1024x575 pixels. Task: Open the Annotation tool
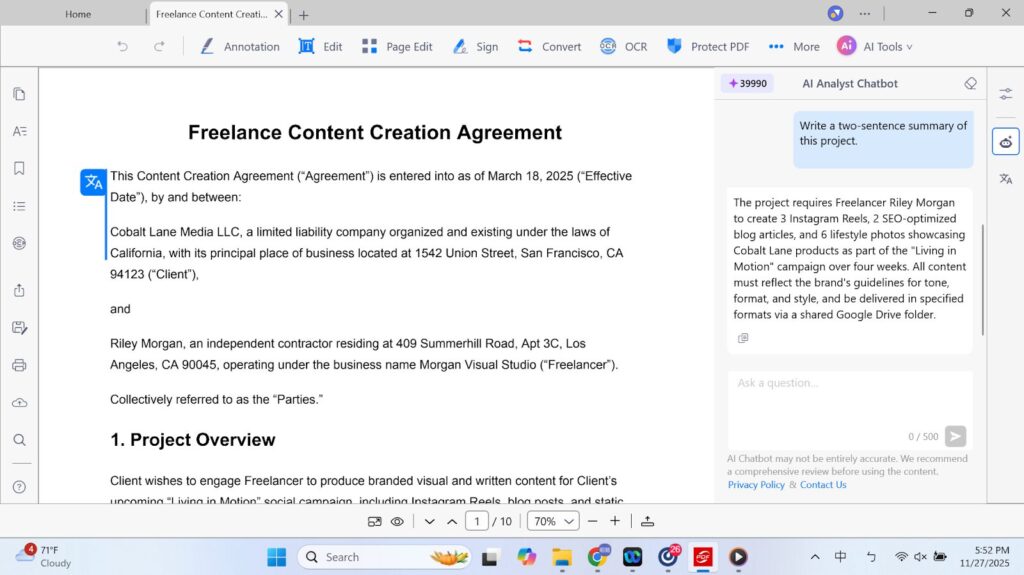click(x=239, y=46)
